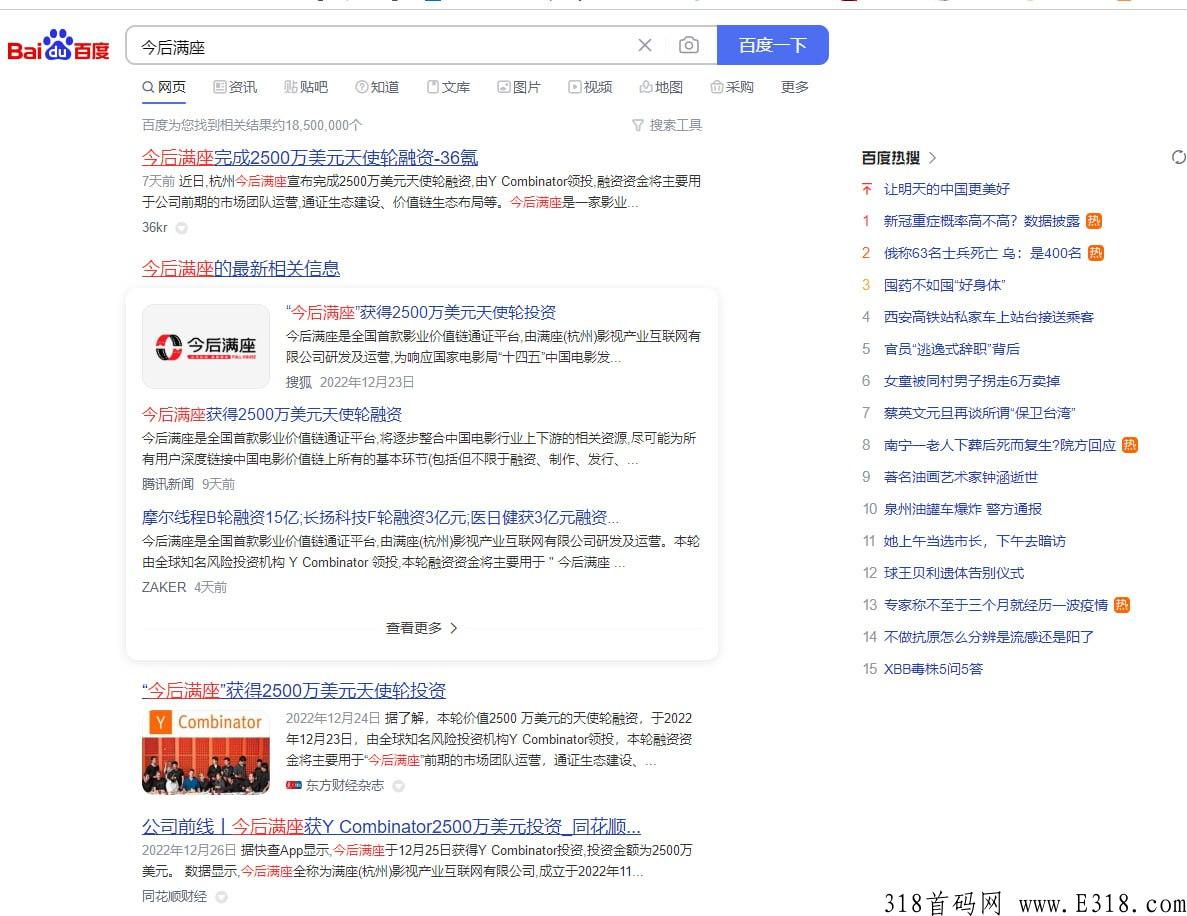Refresh the Baidu hot search list

(1178, 157)
